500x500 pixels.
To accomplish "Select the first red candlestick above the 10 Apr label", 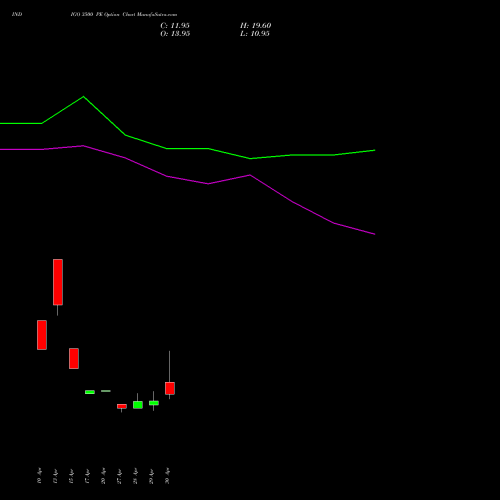I will (42, 335).
